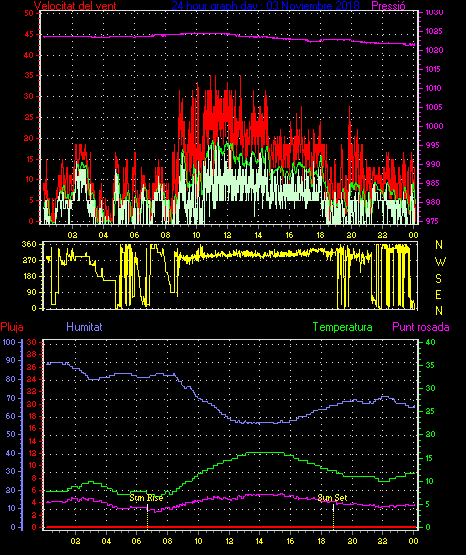Click the '180' wind direction axis value
Screen dimensions: 466x555
[x=29, y=276]
